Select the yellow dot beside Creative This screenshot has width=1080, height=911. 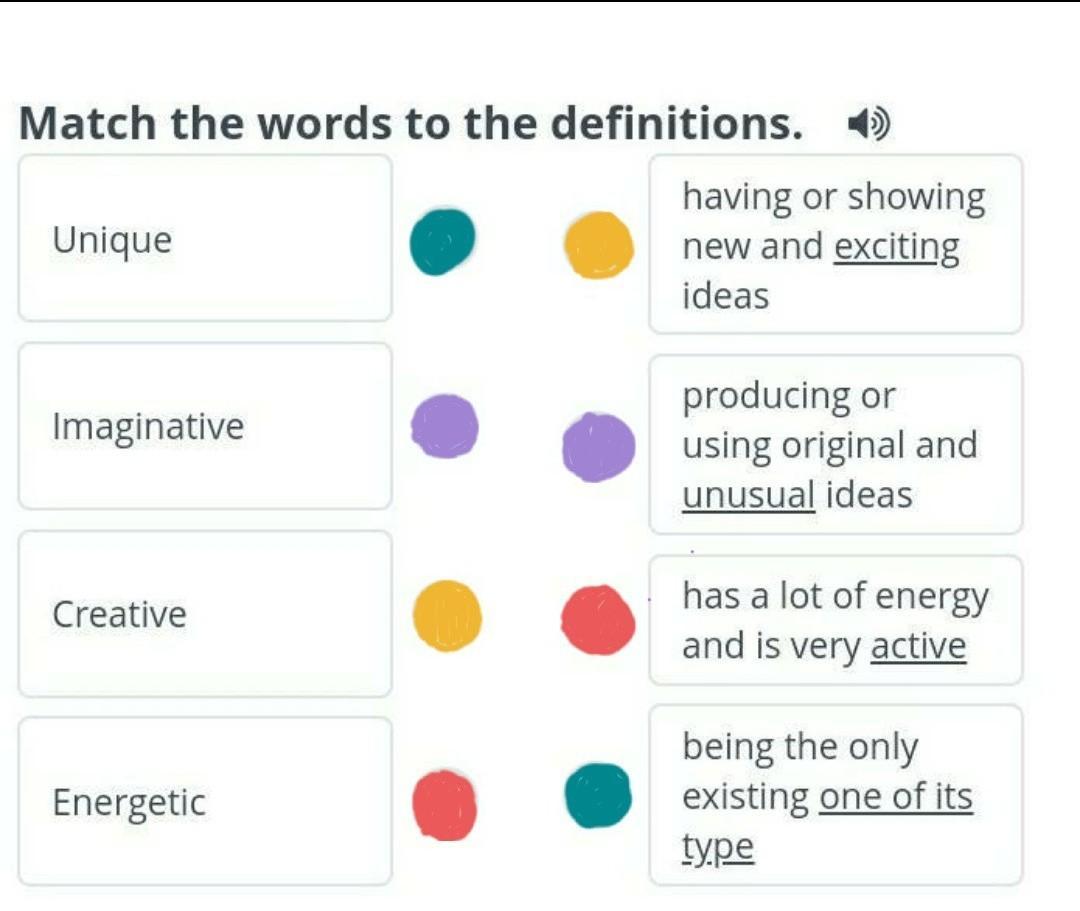coord(447,616)
